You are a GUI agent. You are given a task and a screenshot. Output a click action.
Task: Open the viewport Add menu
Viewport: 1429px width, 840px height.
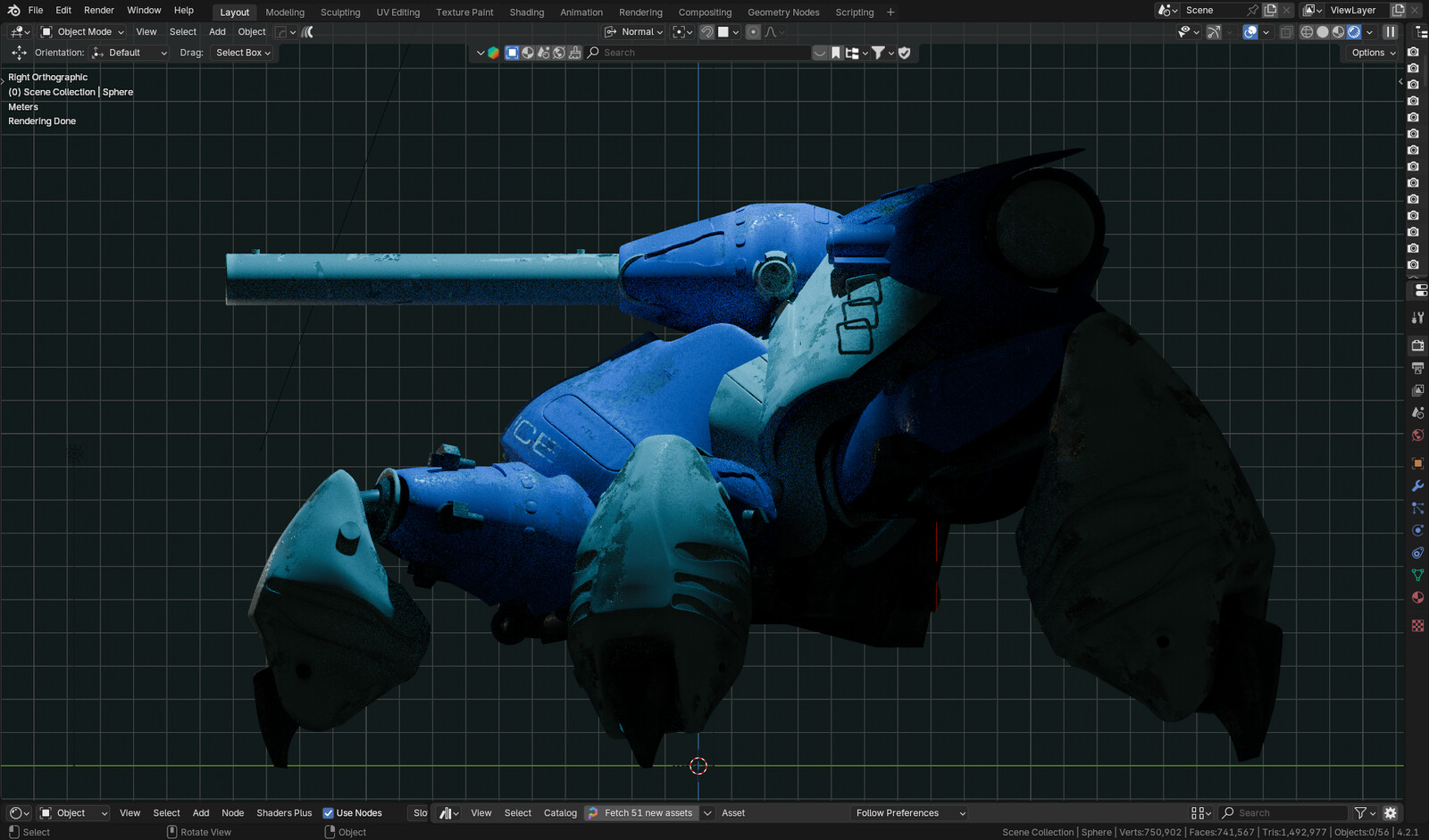pos(217,32)
